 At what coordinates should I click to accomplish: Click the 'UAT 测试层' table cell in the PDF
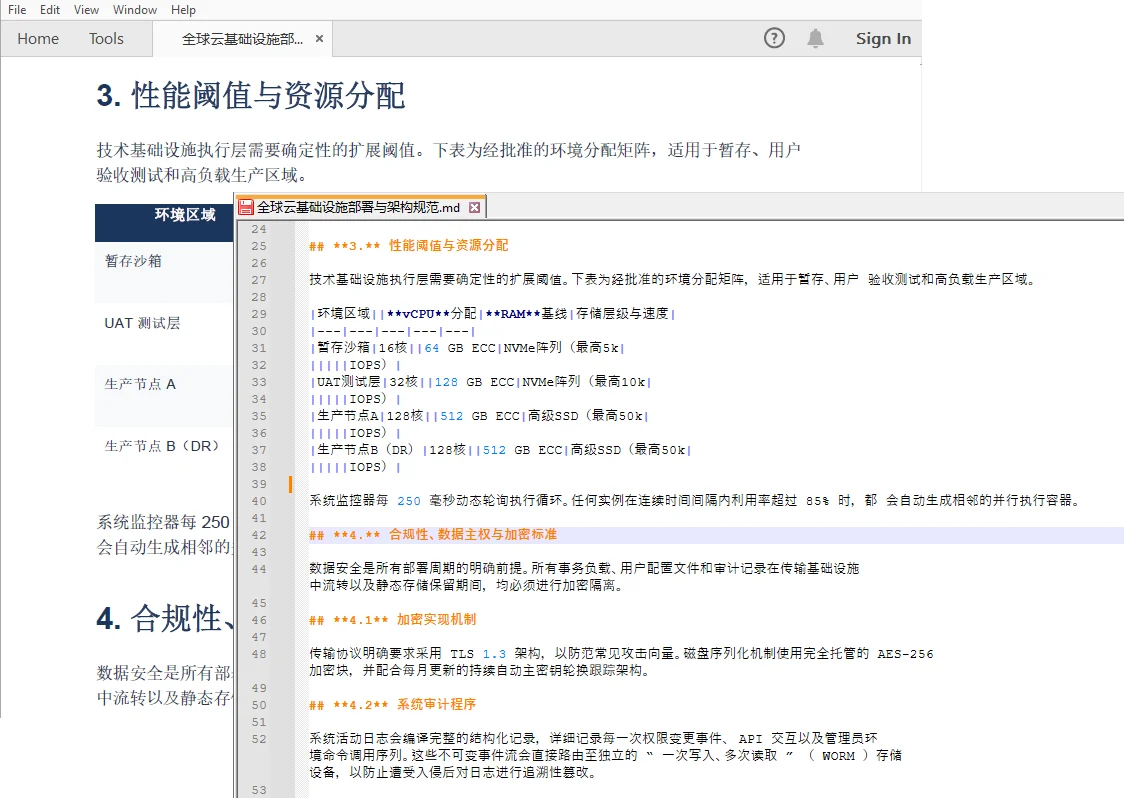[x=142, y=323]
